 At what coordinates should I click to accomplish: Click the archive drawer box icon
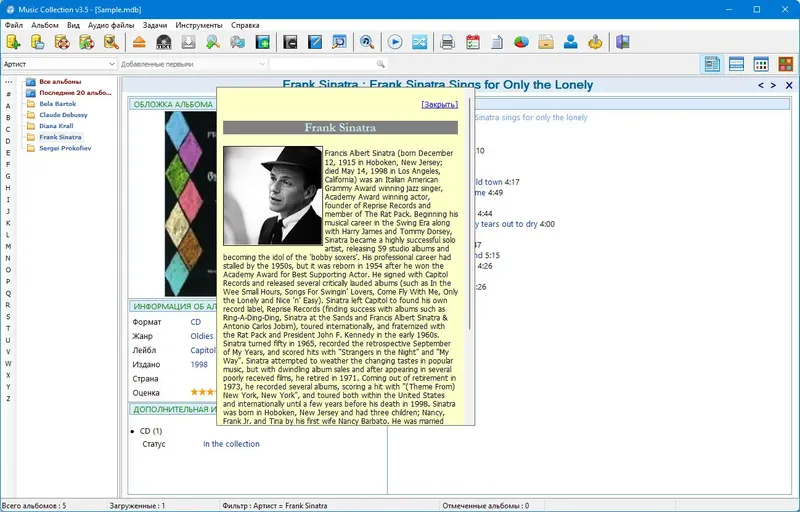tap(546, 42)
